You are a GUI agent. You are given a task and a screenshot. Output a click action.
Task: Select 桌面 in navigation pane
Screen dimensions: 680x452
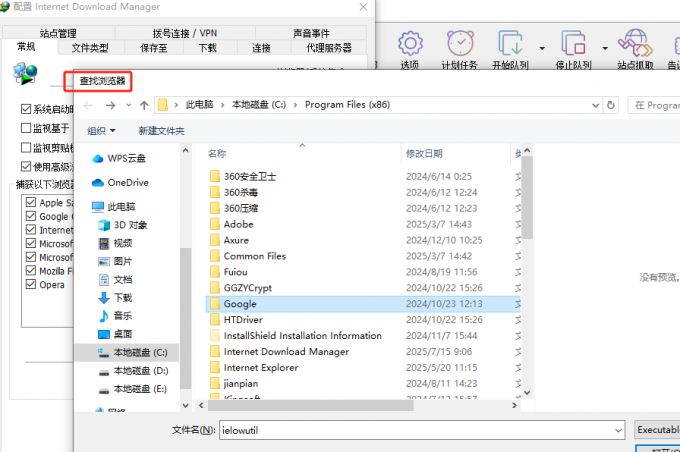tap(115, 334)
